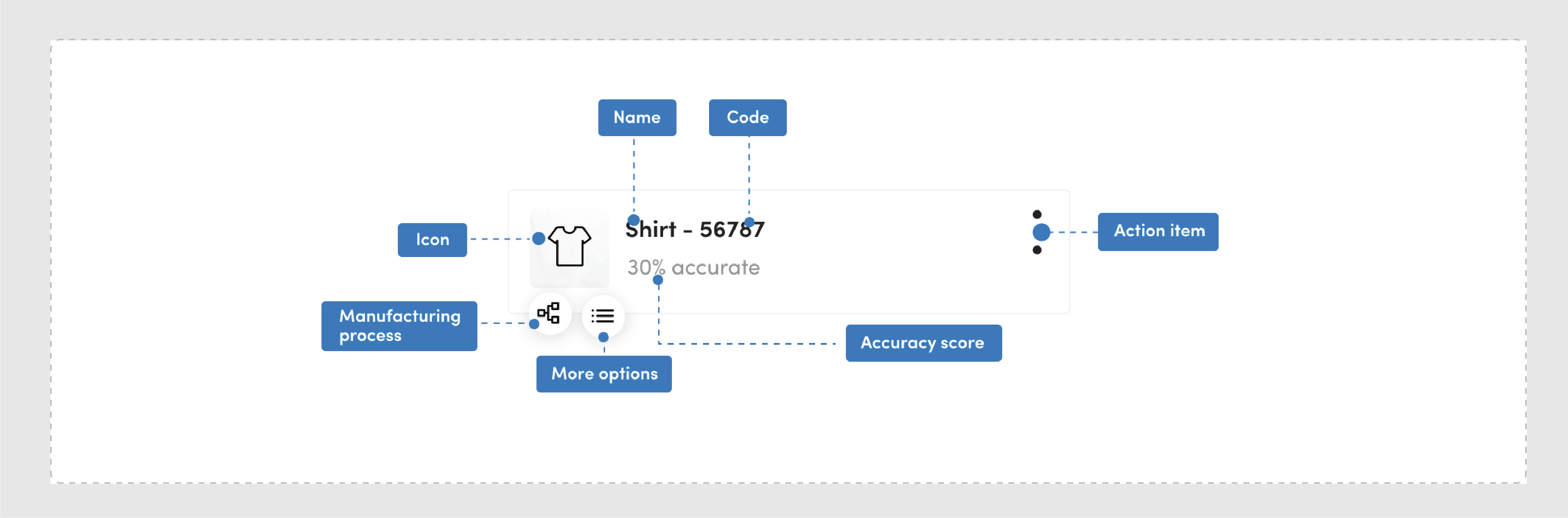Click the blue dot marking the icon
The image size is (1568, 518).
pyautogui.click(x=539, y=239)
